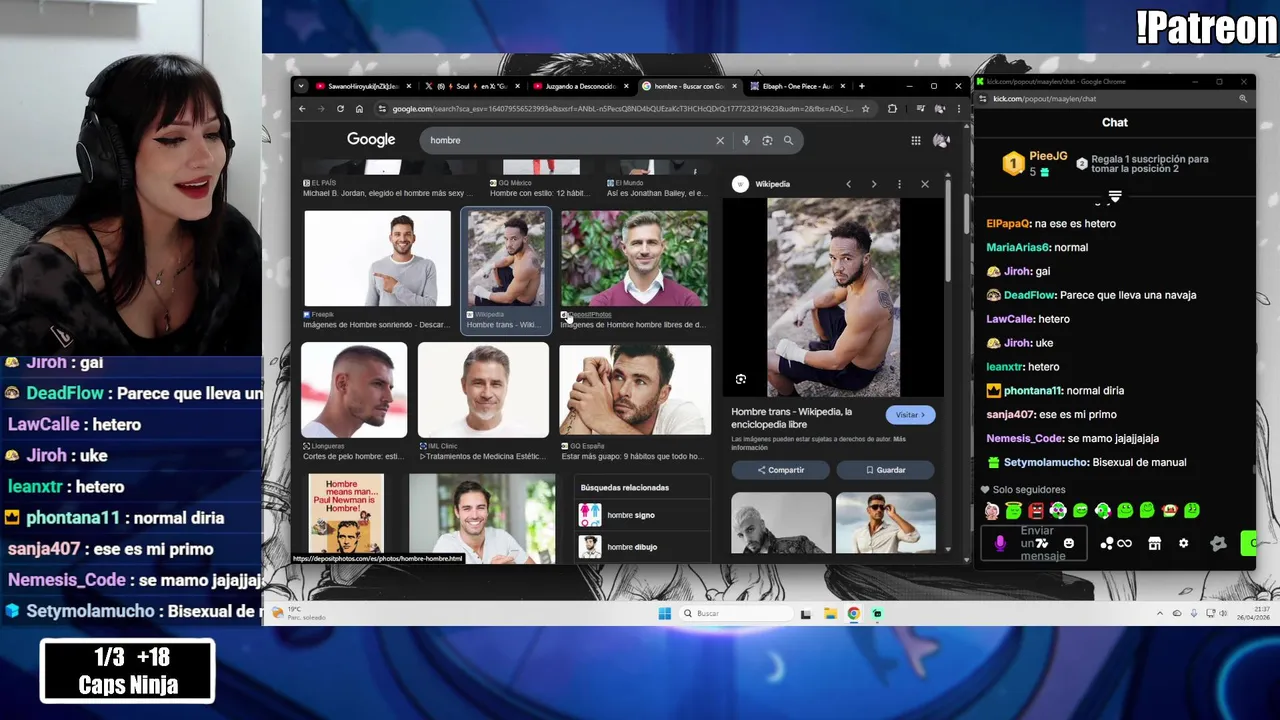Click the purple microphone in chat
The width and height of the screenshot is (1280, 720).
pyautogui.click(x=1000, y=543)
